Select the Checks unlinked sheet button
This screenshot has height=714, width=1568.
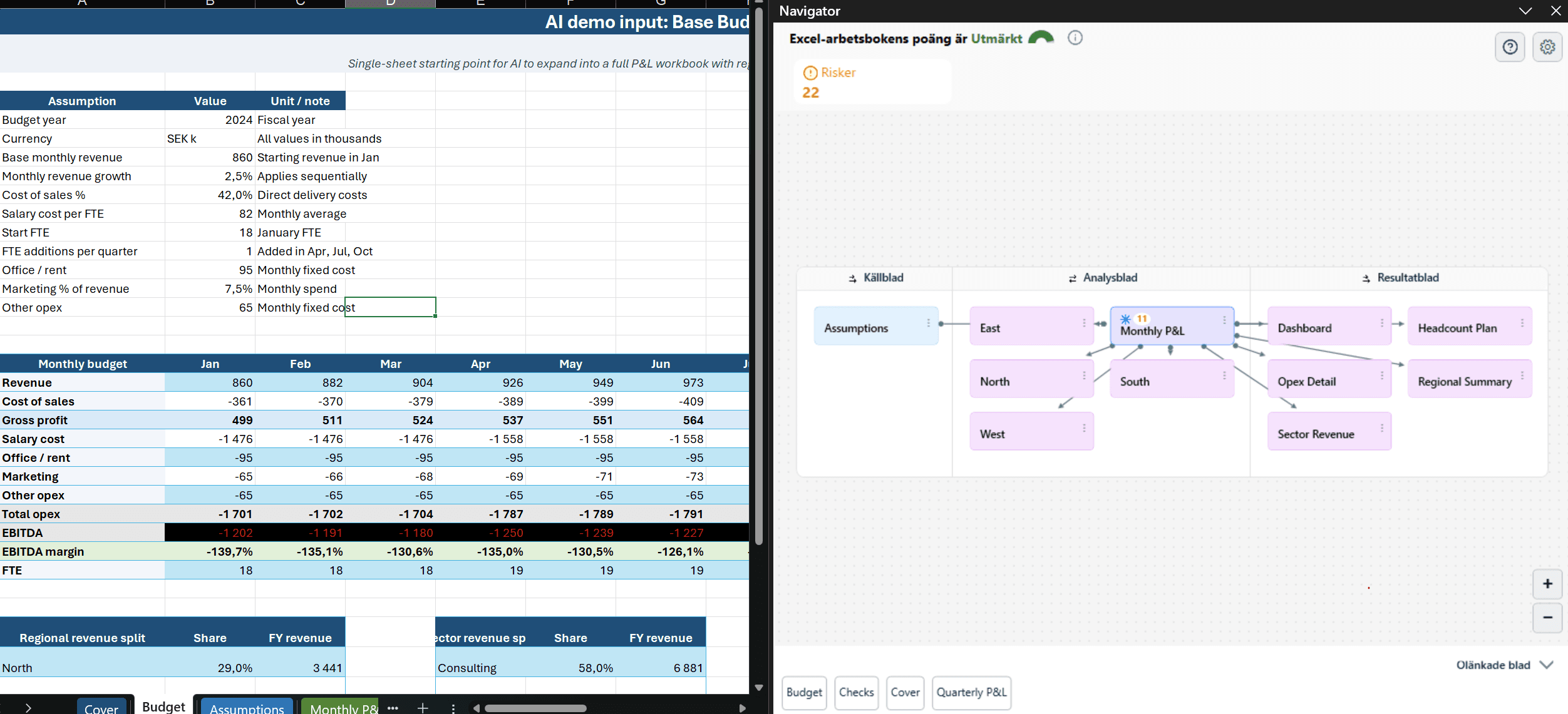(x=856, y=693)
